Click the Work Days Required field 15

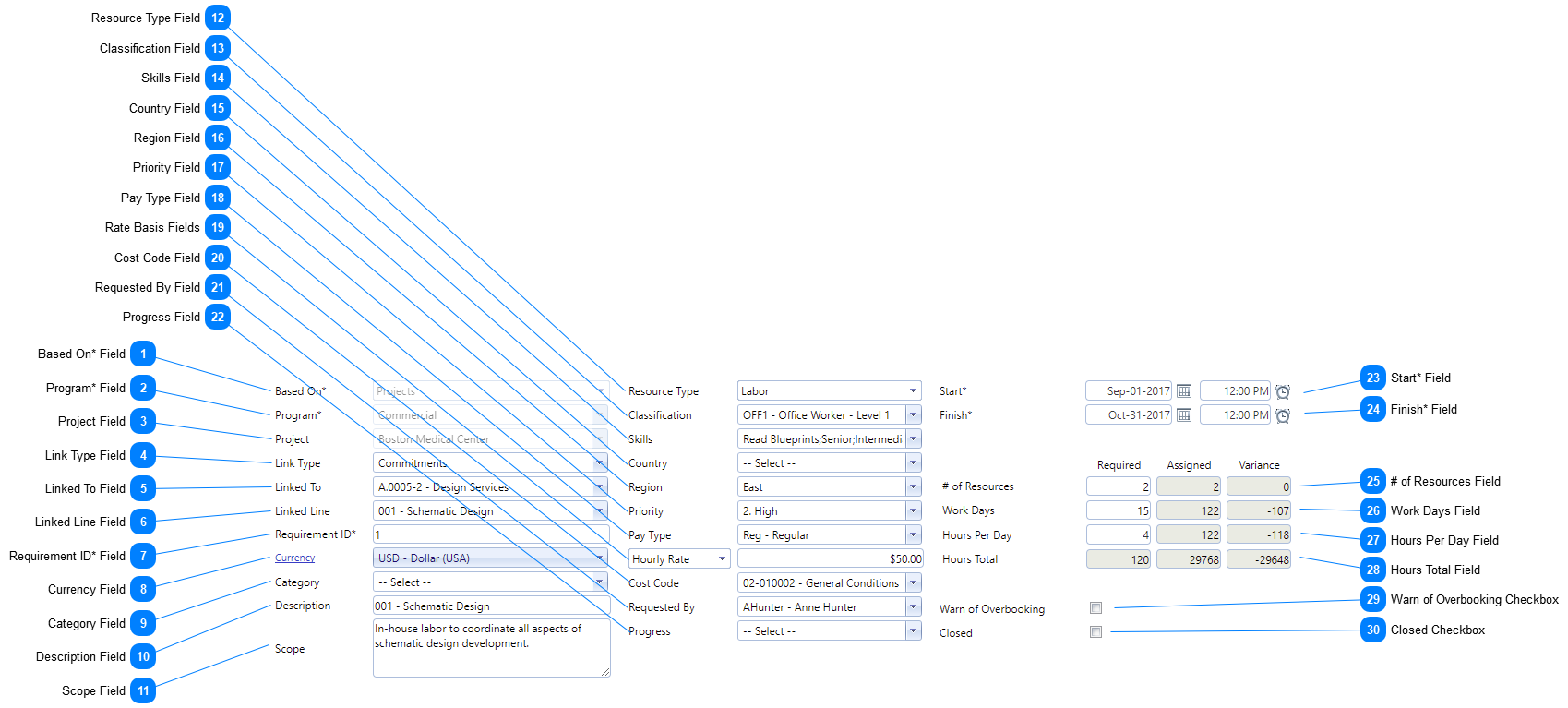click(1119, 510)
